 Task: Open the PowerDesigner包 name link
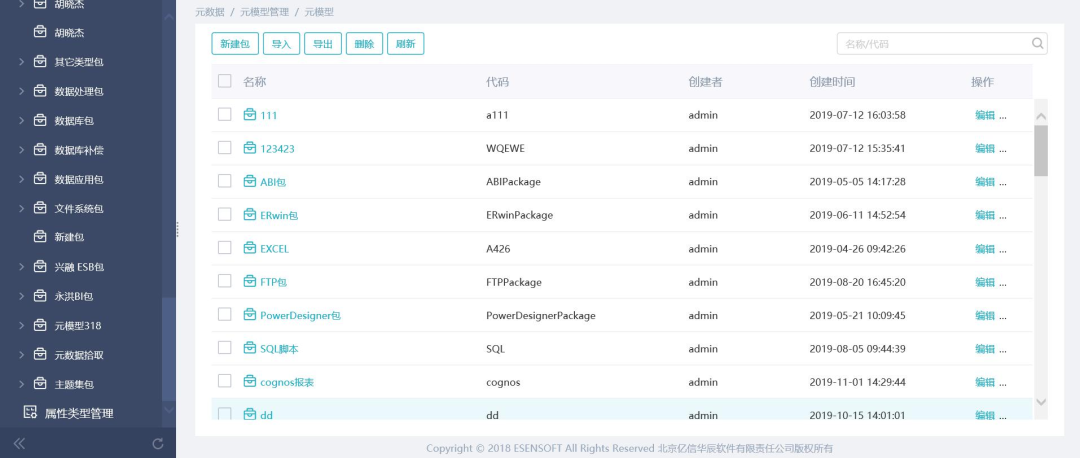(x=300, y=315)
